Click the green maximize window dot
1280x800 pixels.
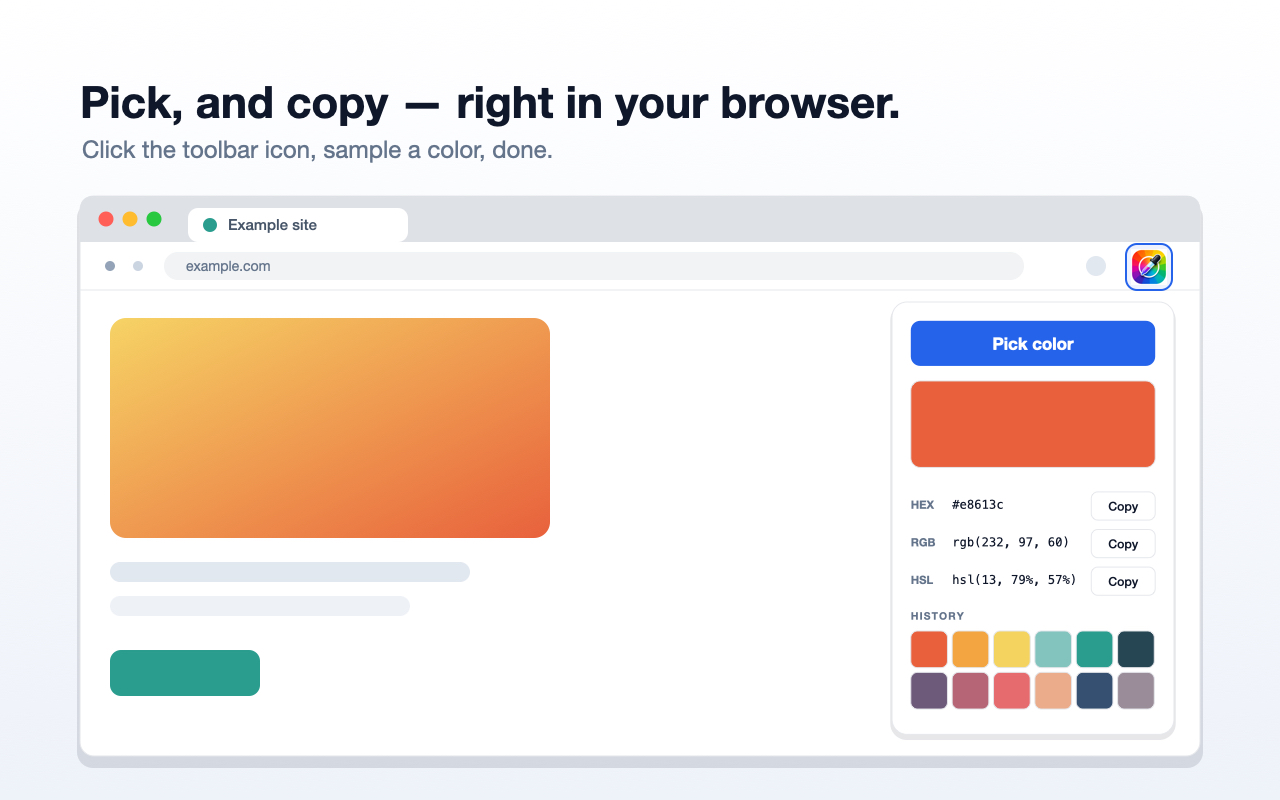154,219
